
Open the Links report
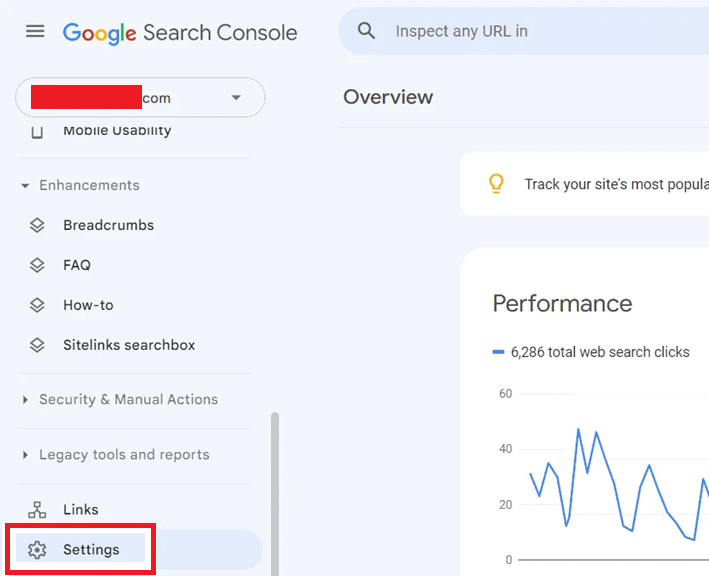pos(80,510)
